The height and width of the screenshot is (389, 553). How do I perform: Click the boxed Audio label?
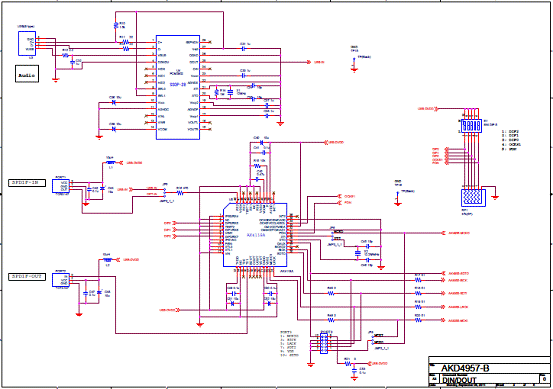[x=27, y=74]
